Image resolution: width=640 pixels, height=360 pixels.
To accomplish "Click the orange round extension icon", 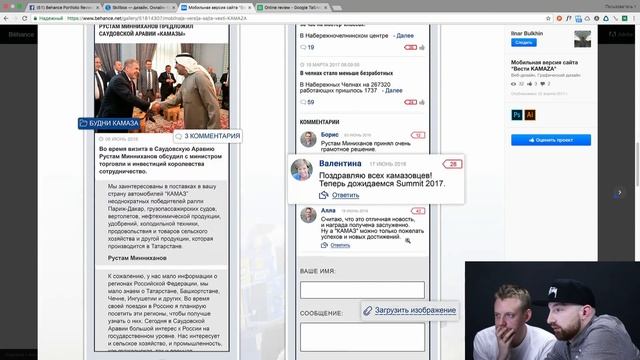I will click(x=559, y=18).
